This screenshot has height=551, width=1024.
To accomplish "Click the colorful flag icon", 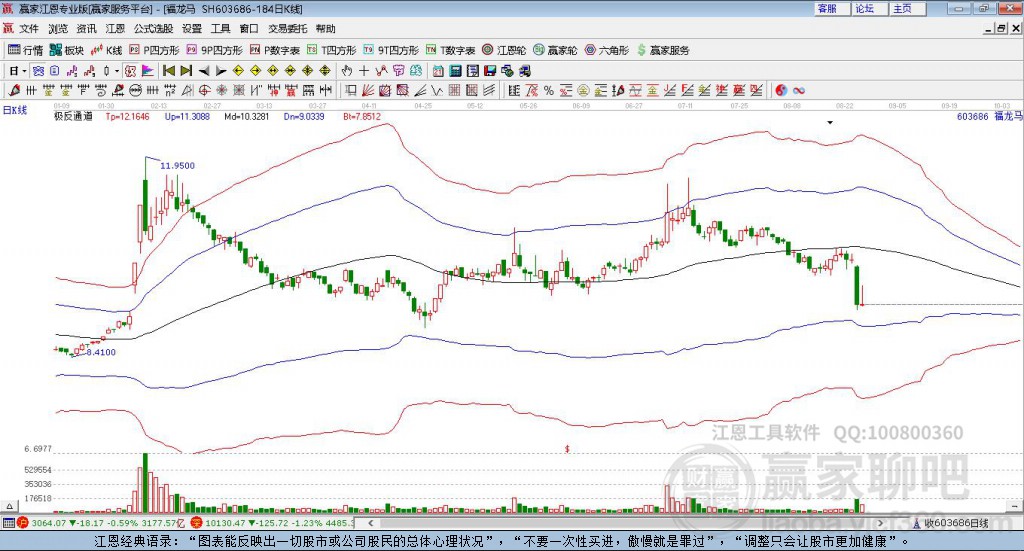I will pos(148,71).
